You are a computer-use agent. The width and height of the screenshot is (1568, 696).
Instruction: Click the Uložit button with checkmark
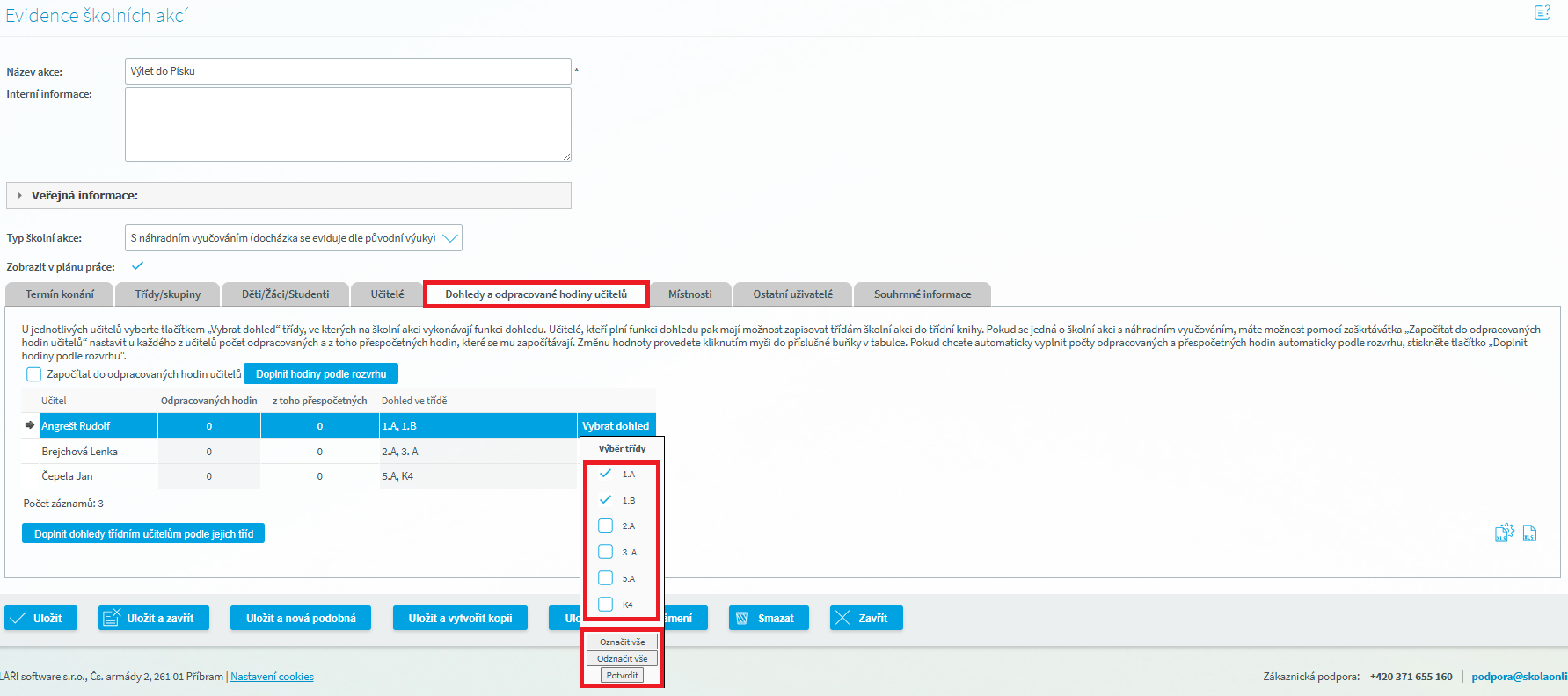(x=40, y=619)
